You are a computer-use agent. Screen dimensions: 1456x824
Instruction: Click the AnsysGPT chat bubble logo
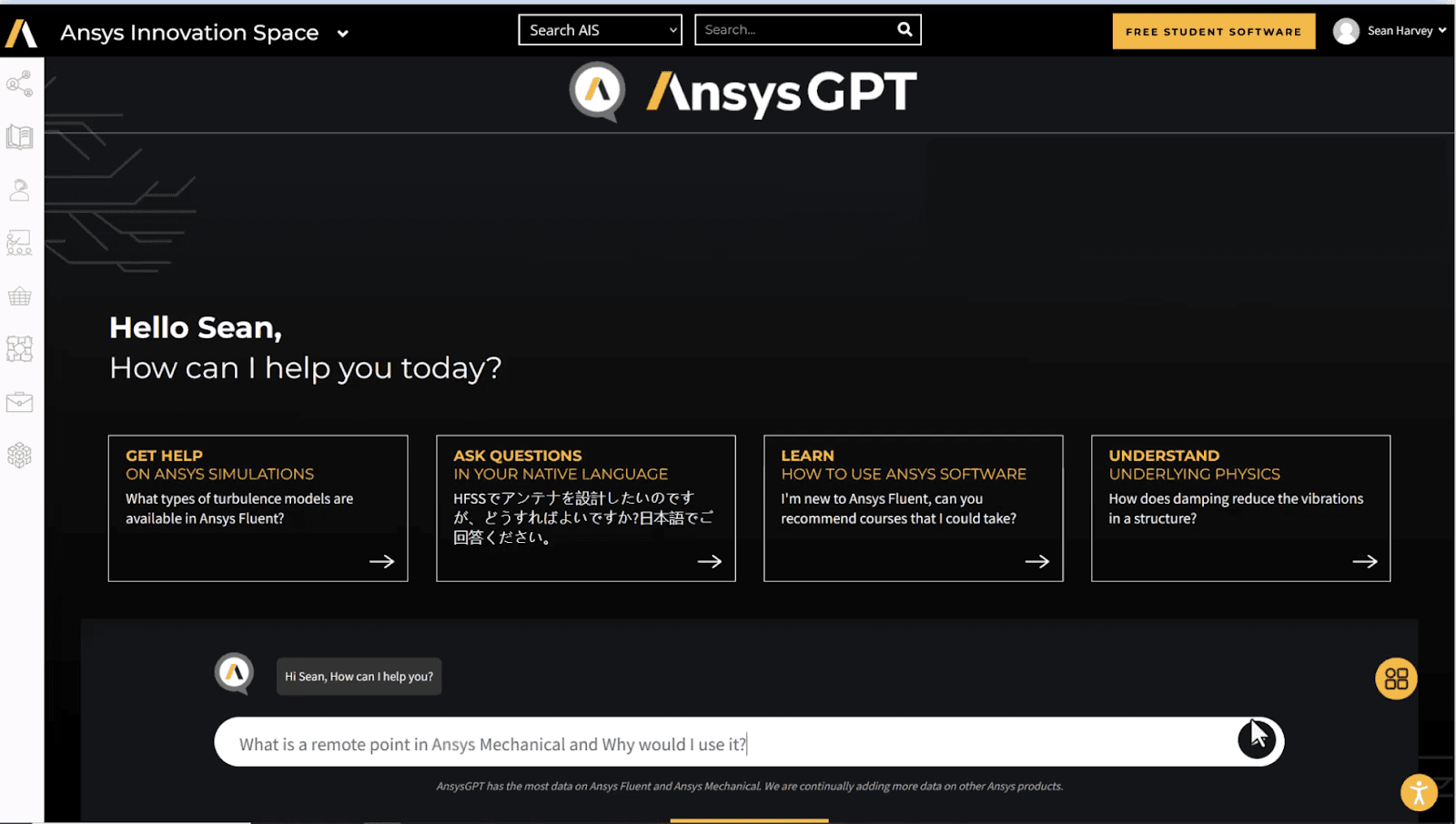pyautogui.click(x=598, y=91)
